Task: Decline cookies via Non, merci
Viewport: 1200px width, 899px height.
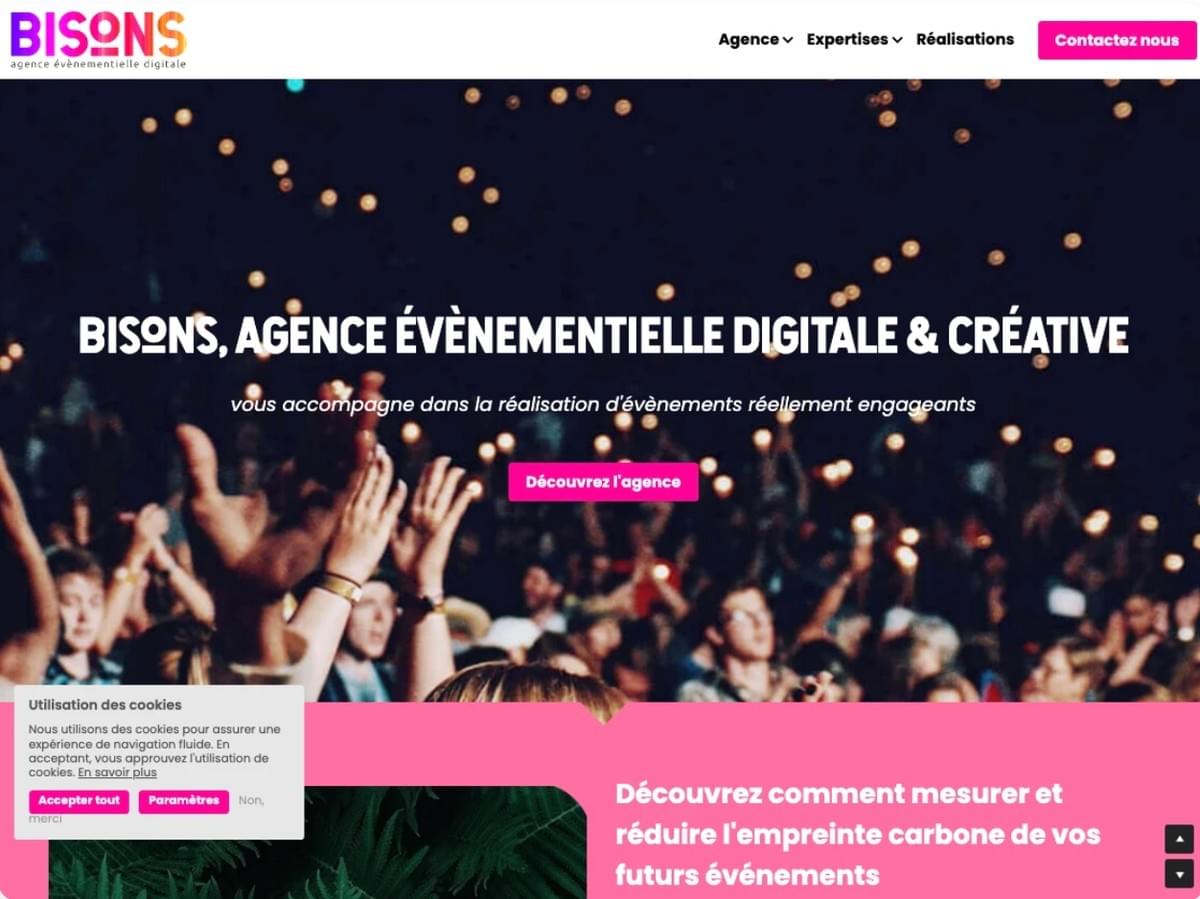Action: point(146,809)
